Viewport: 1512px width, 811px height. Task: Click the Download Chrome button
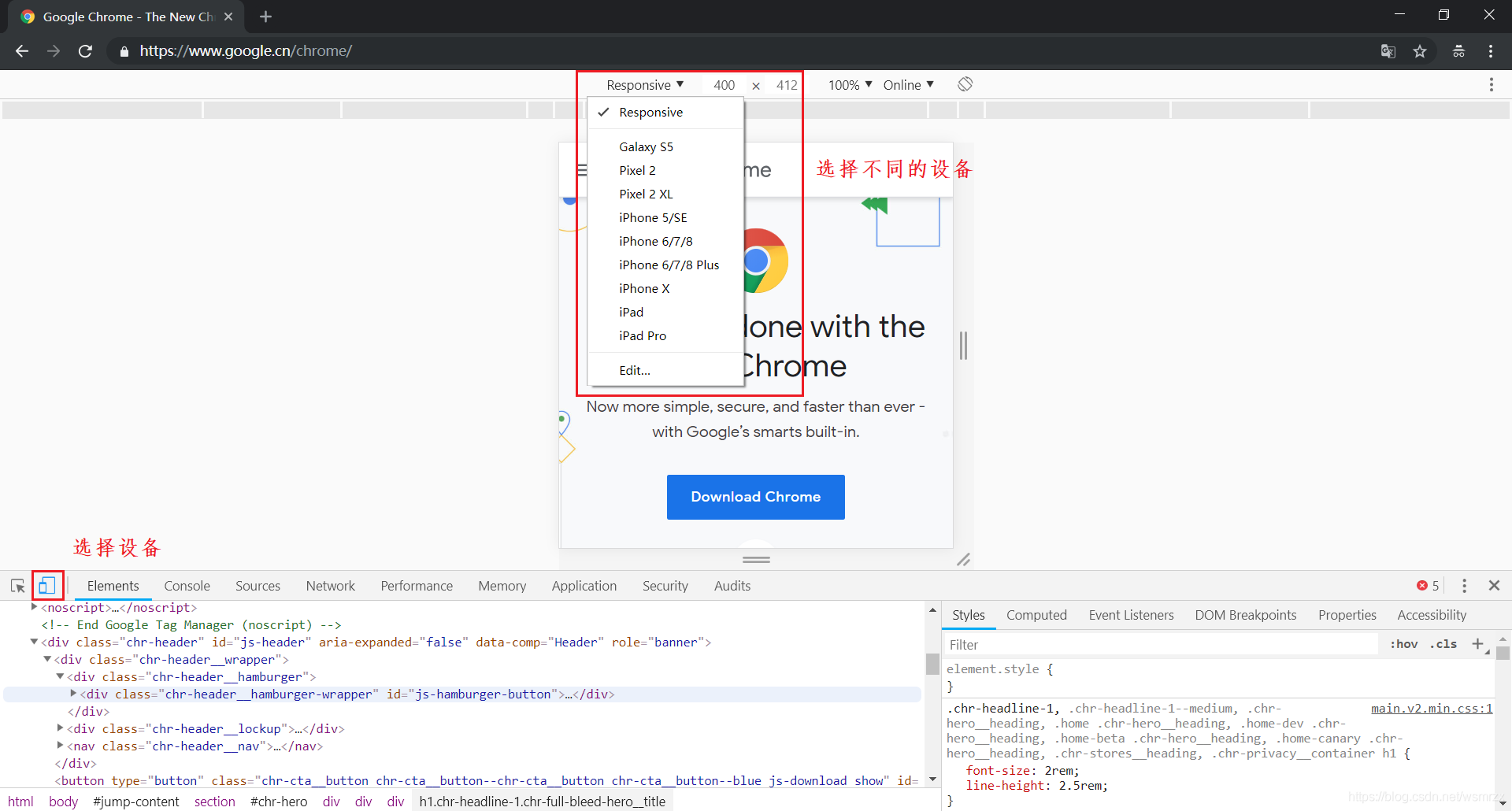[x=756, y=497]
